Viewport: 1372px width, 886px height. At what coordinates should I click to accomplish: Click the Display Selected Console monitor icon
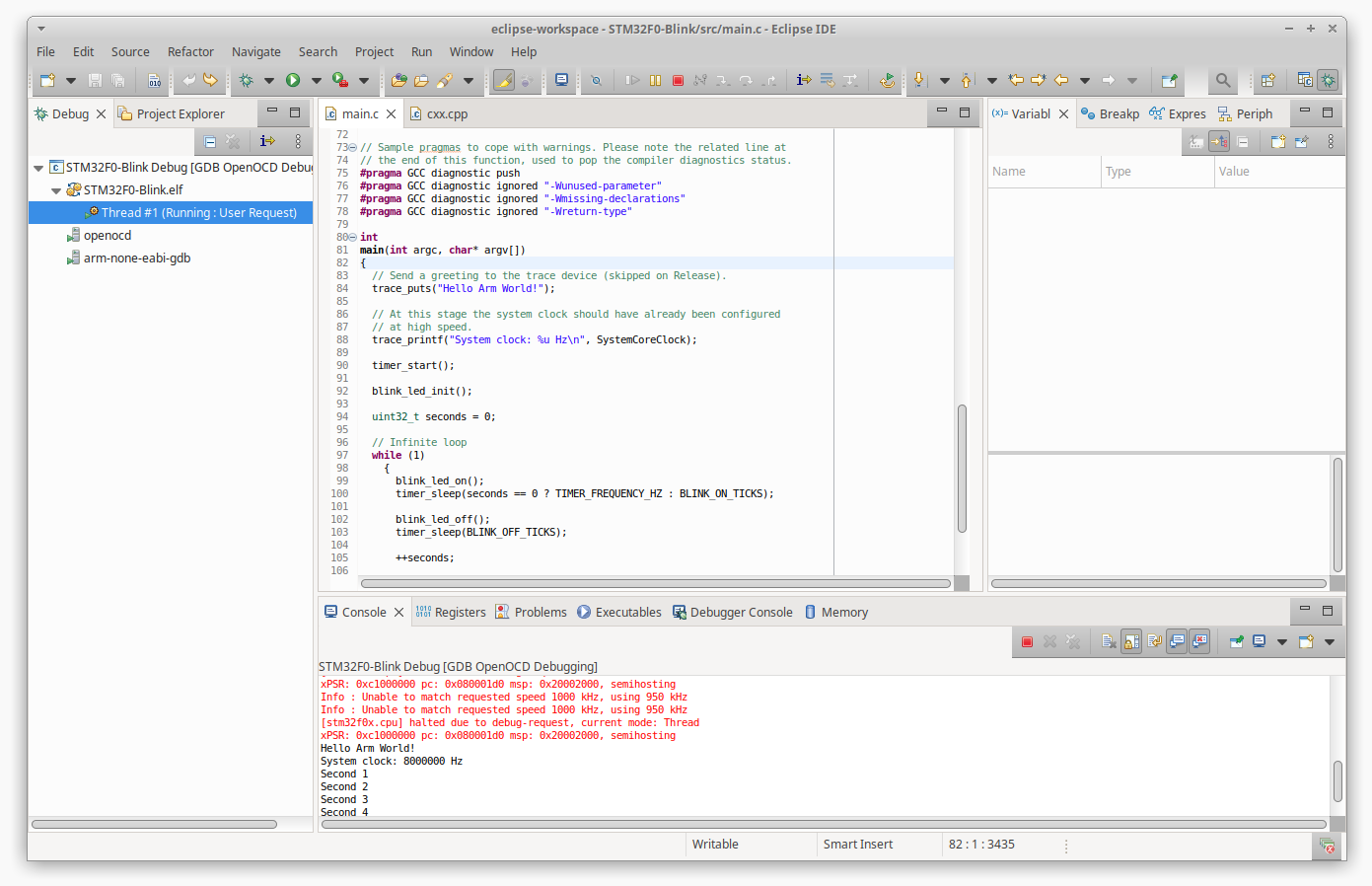click(1260, 641)
